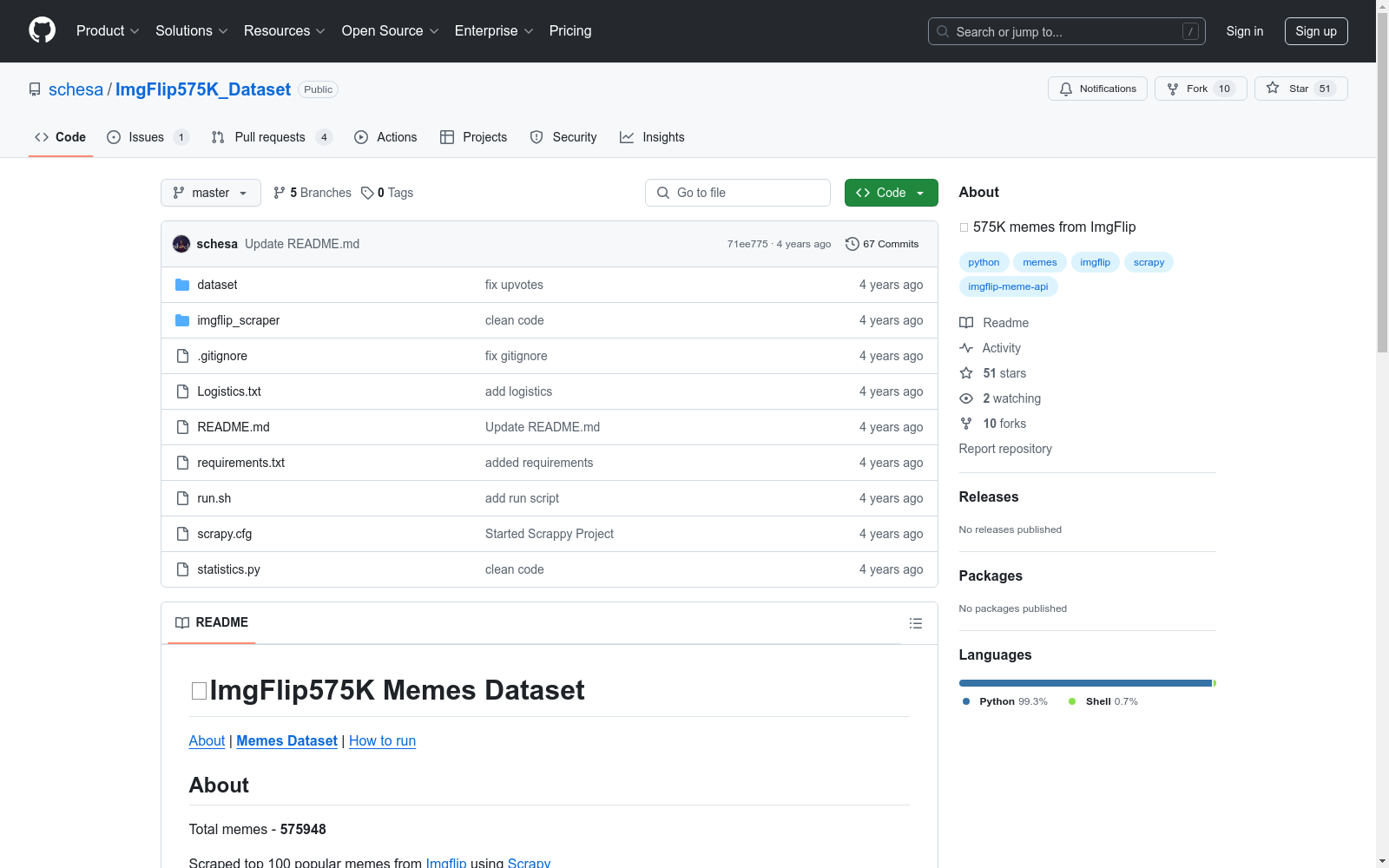Screen dimensions: 1389x868
Task: Expand the Open Source menu
Action: coord(391,30)
